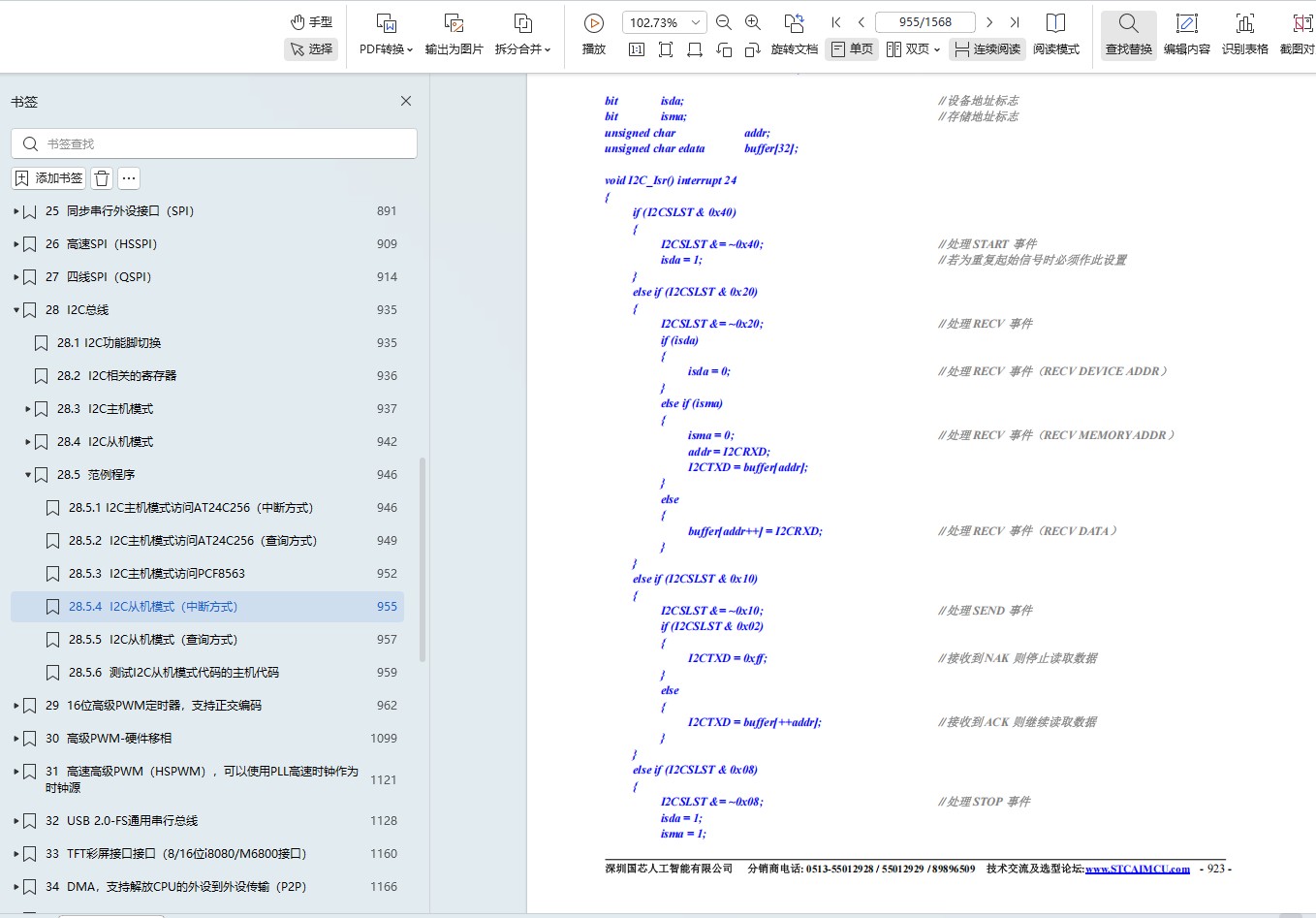Toggle continuous reading mode
The image size is (1316, 918).
[987, 48]
